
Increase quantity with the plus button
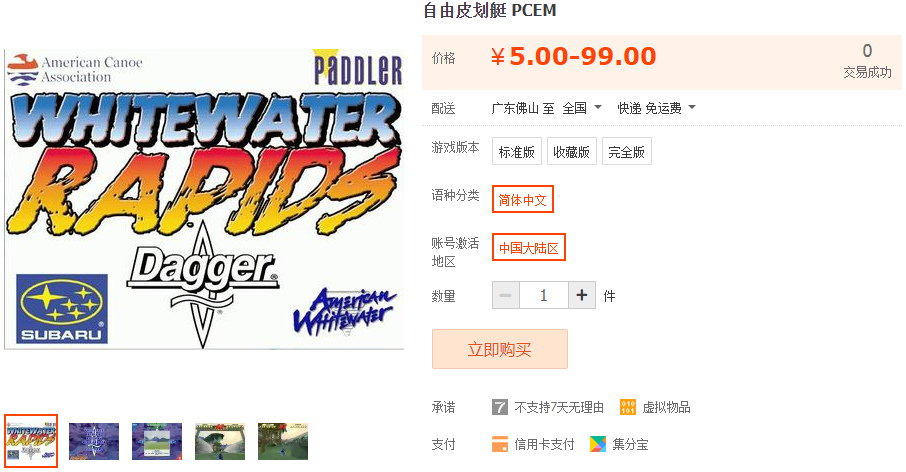pos(582,295)
